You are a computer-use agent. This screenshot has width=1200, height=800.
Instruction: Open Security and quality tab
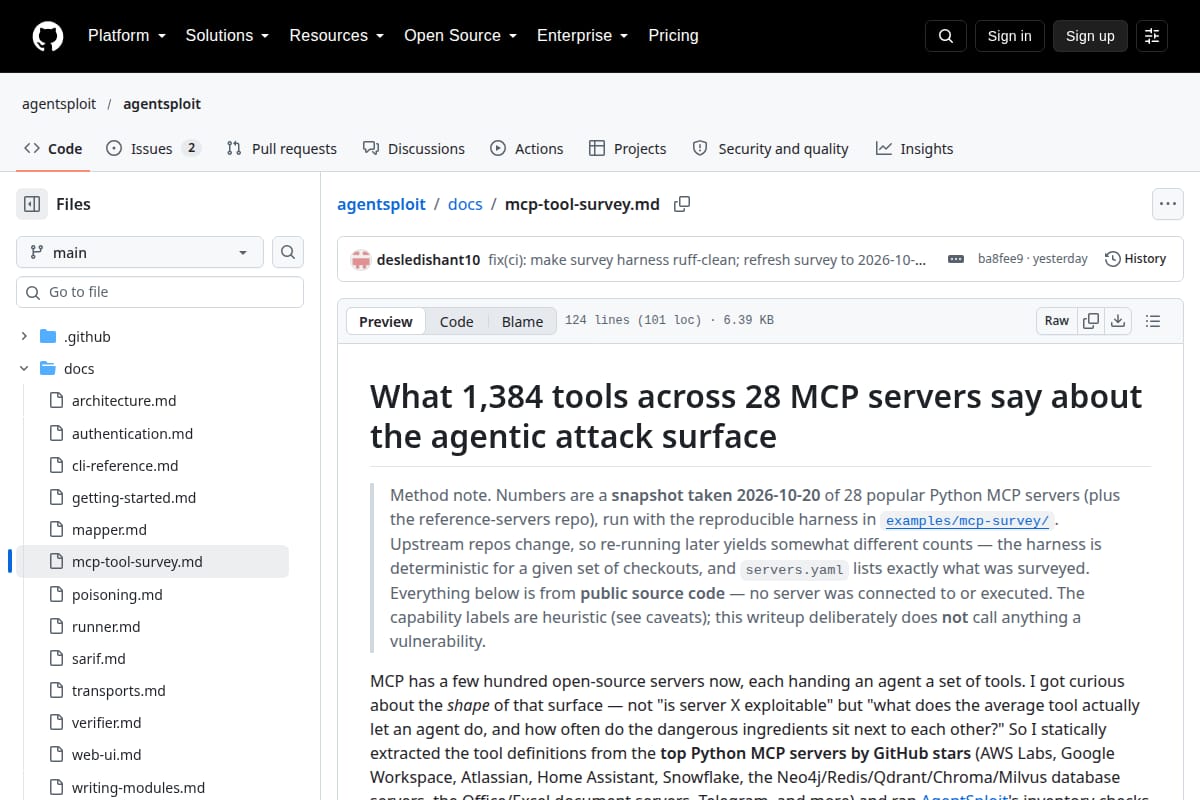point(771,148)
